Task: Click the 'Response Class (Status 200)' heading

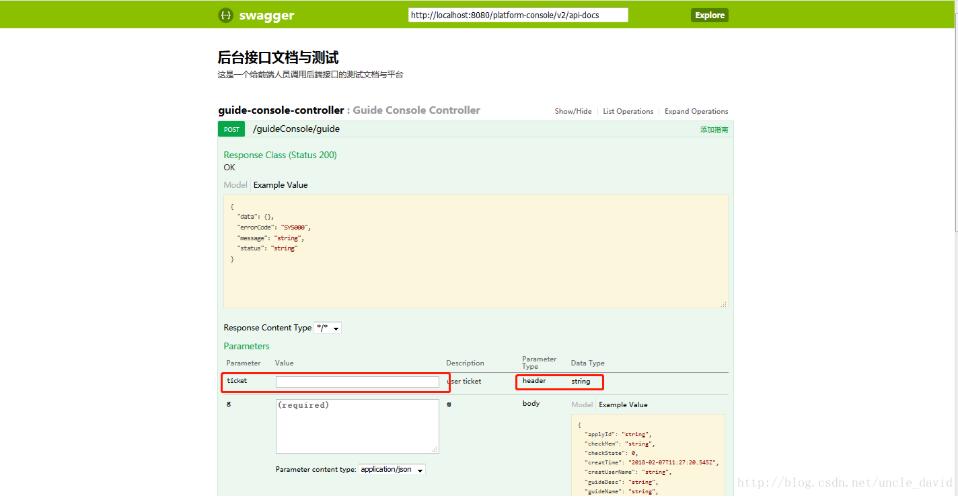Action: tap(280, 155)
